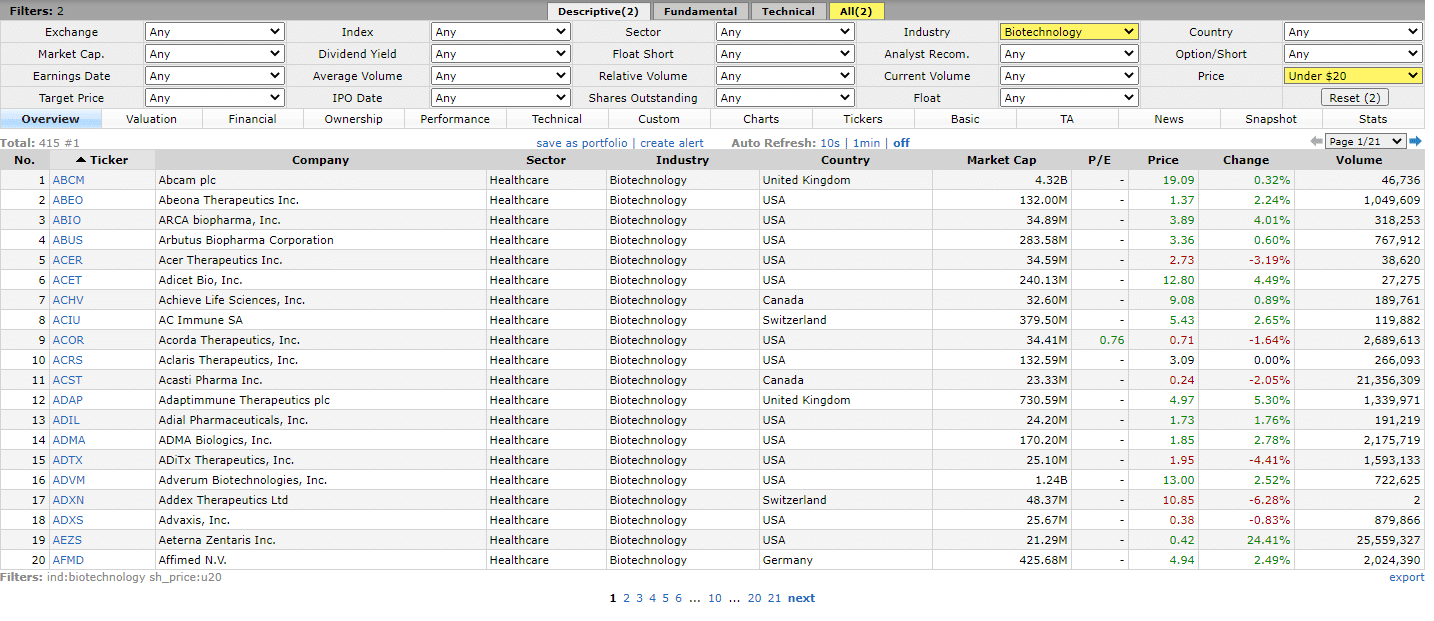Open the Valuation view tab
This screenshot has width=1434, height=621.
click(152, 119)
